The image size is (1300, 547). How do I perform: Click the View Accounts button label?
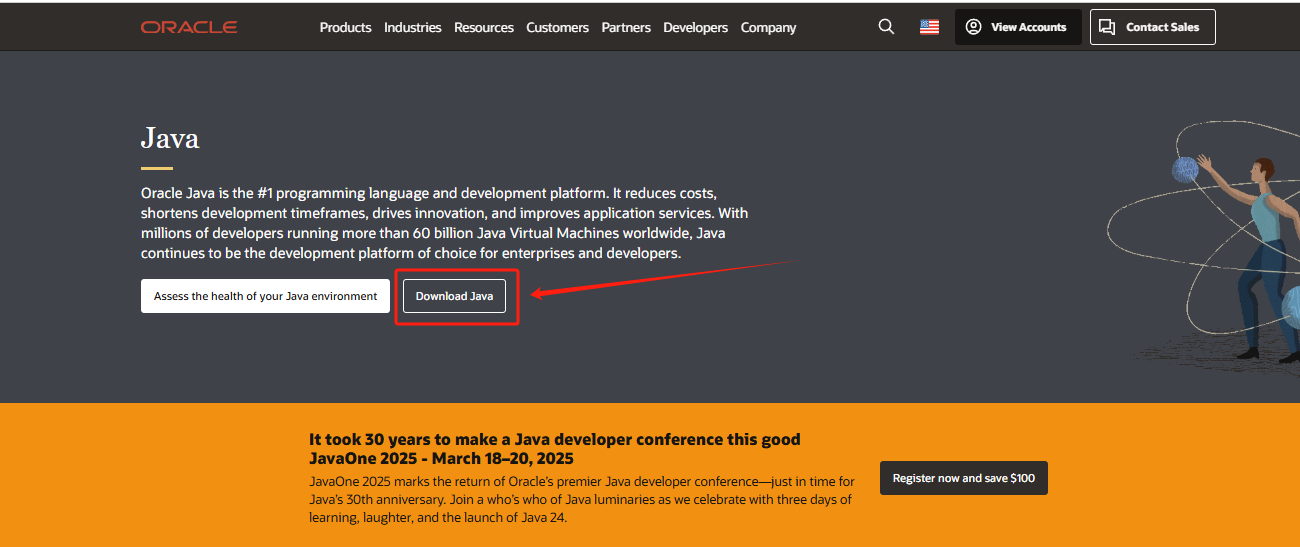pos(1028,27)
